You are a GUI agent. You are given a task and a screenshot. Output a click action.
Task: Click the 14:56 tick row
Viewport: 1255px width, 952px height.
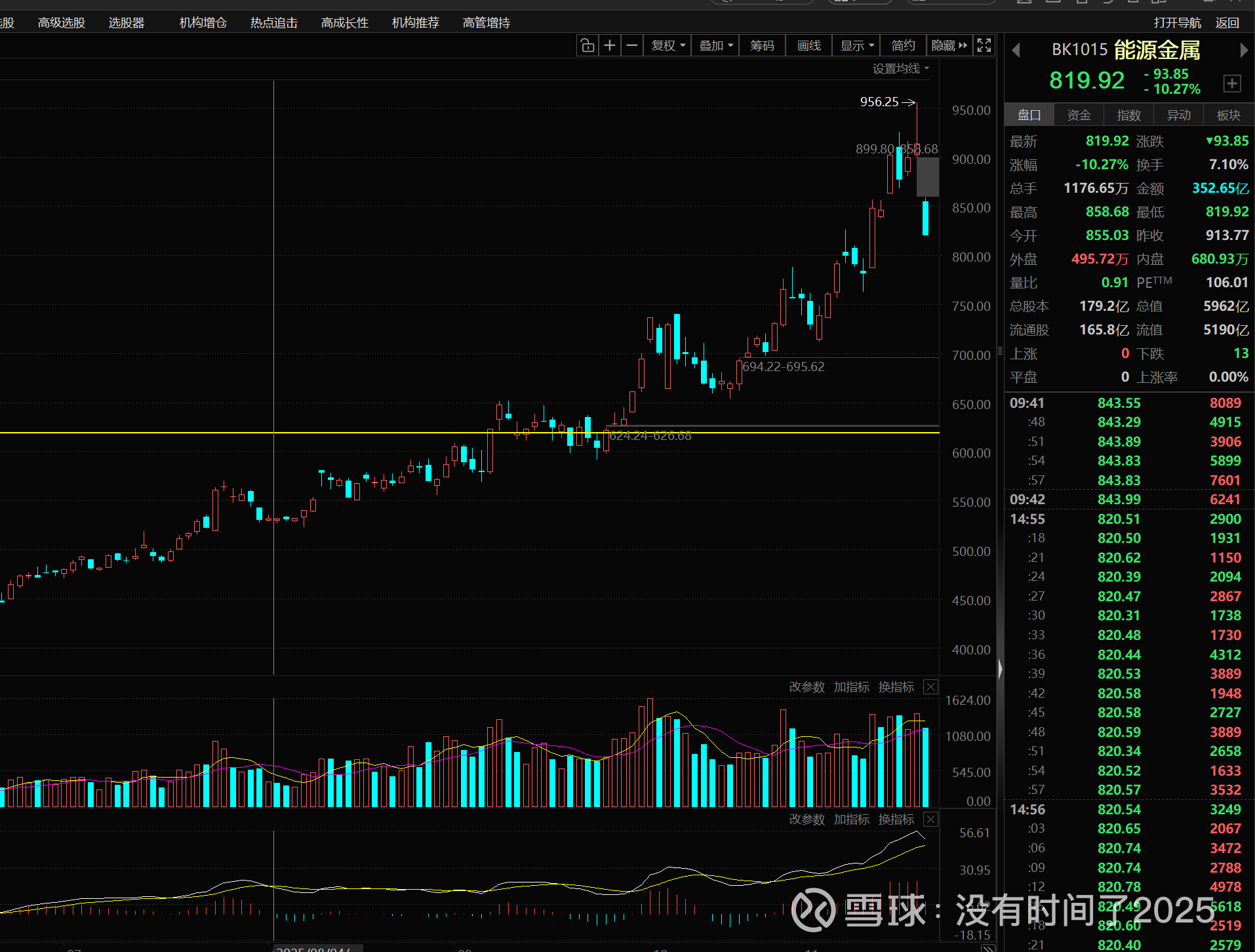[x=1129, y=810]
